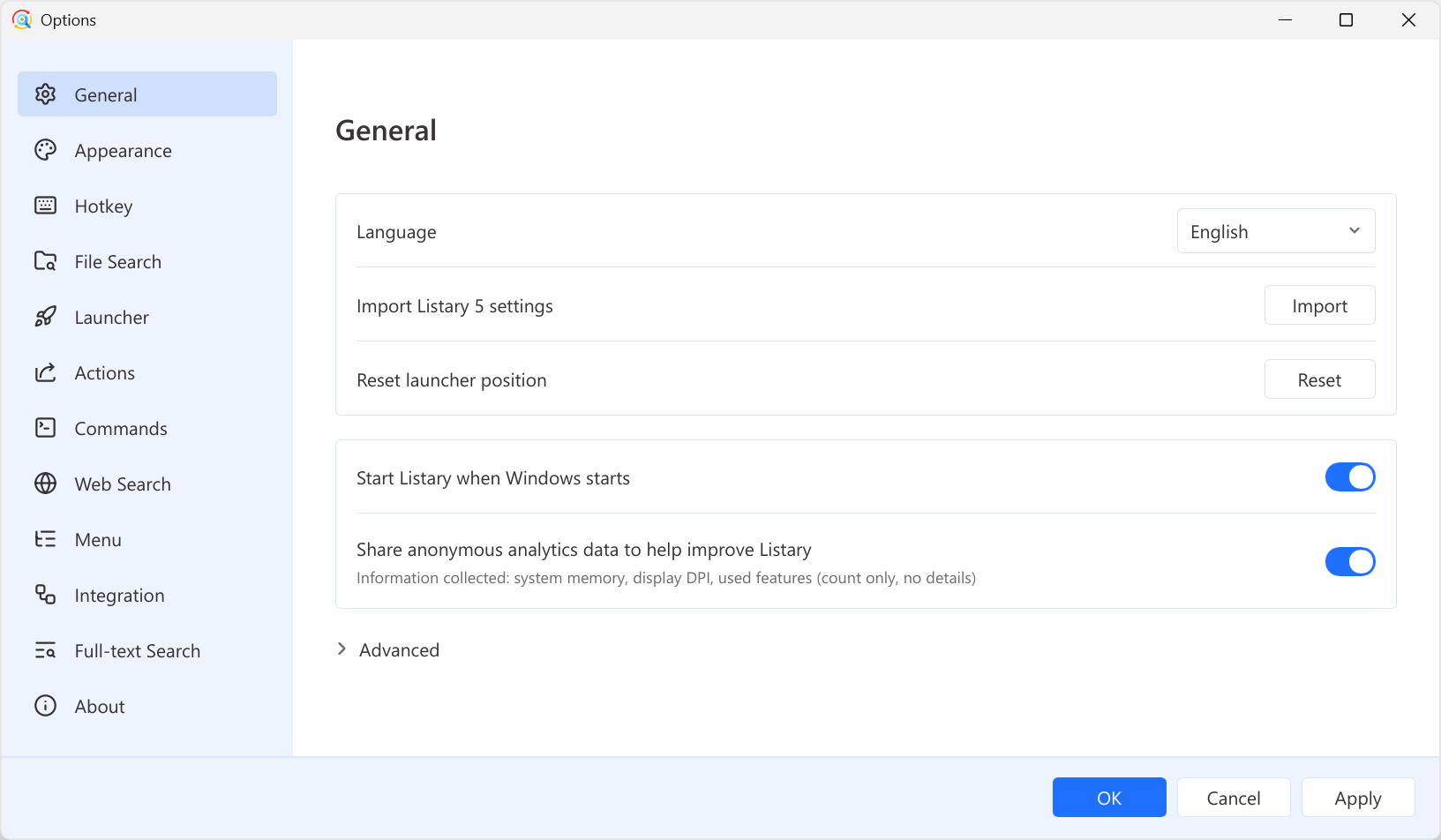Select Launcher in the sidebar
Viewport: 1441px width, 840px height.
pos(147,317)
